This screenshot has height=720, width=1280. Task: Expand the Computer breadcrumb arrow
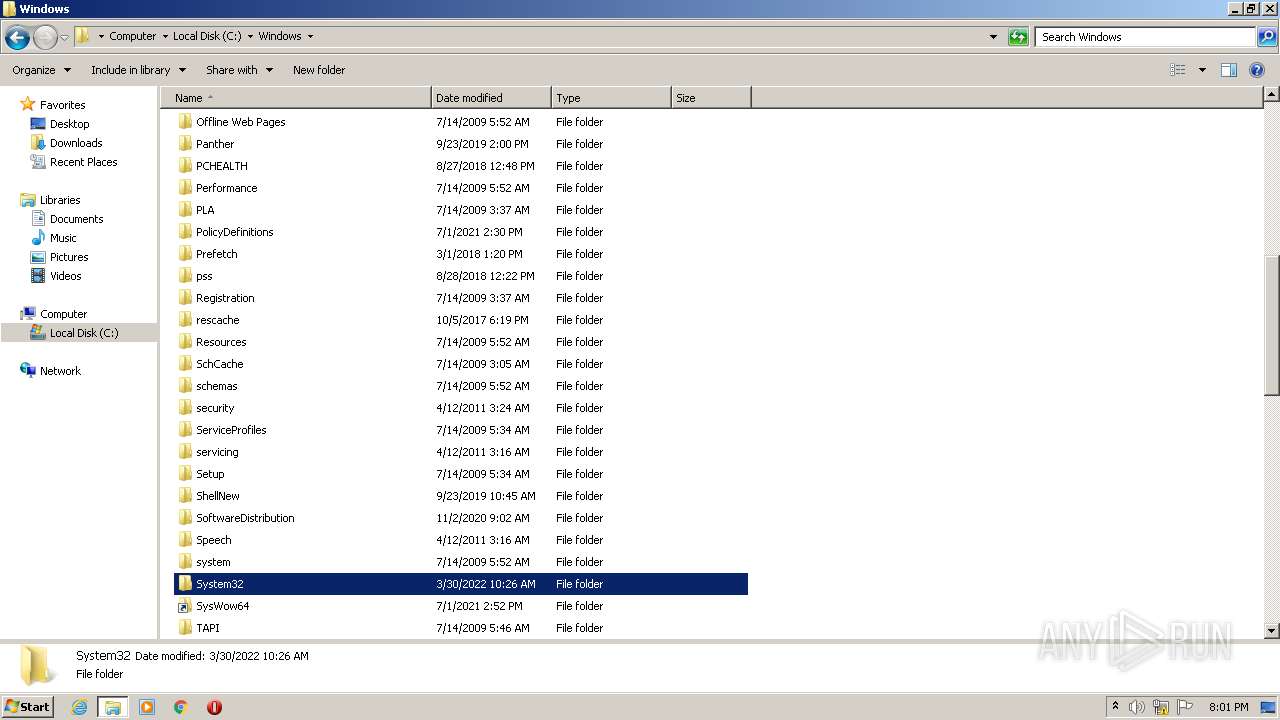(164, 36)
